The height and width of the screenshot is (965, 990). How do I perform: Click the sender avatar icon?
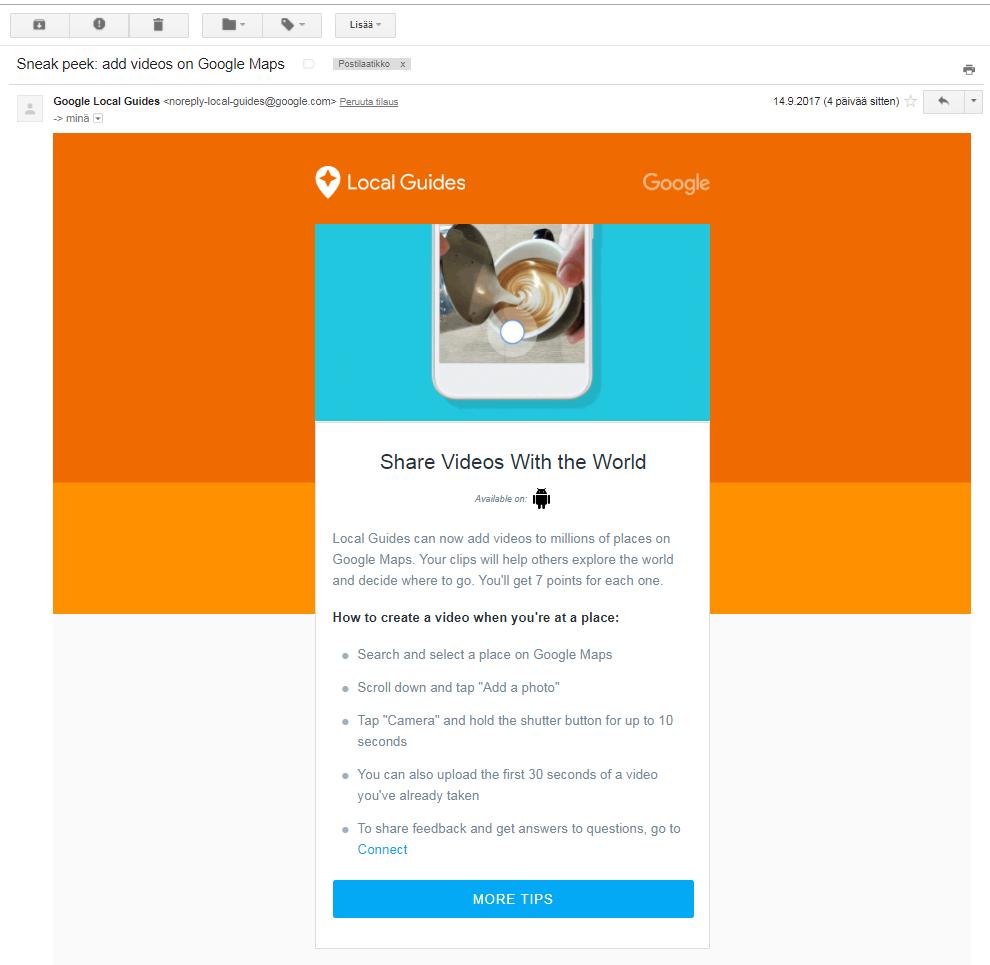click(30, 109)
